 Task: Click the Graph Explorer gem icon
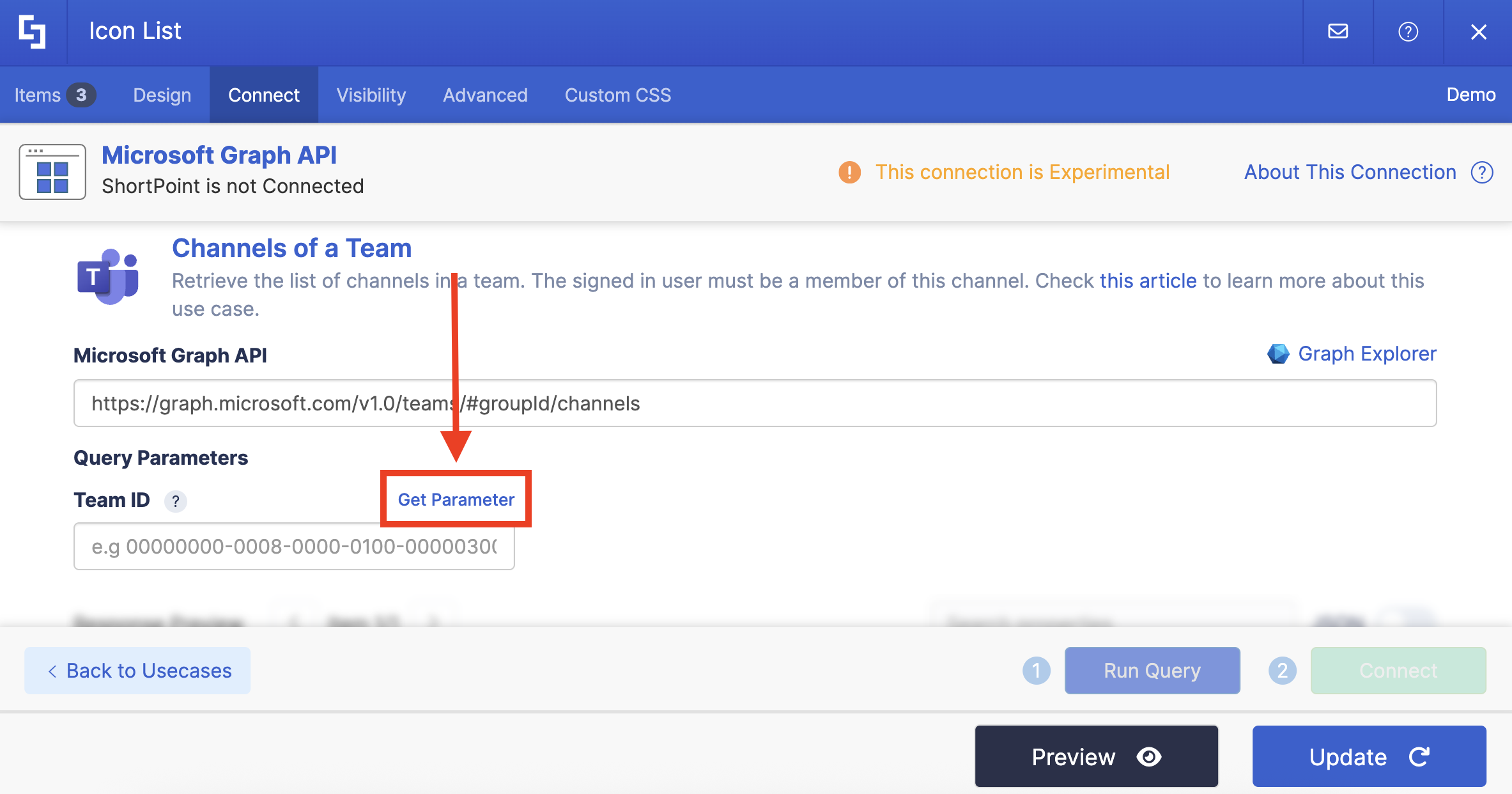pyautogui.click(x=1278, y=354)
